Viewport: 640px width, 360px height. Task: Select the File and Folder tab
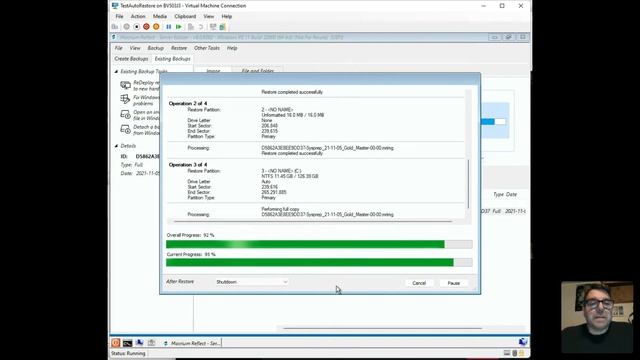coord(257,70)
